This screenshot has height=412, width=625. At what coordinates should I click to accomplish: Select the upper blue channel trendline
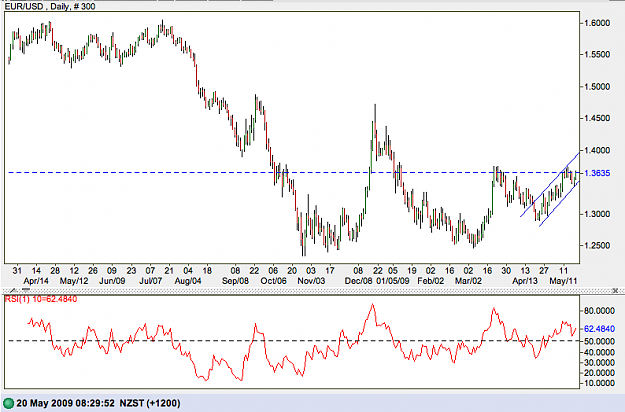click(550, 184)
